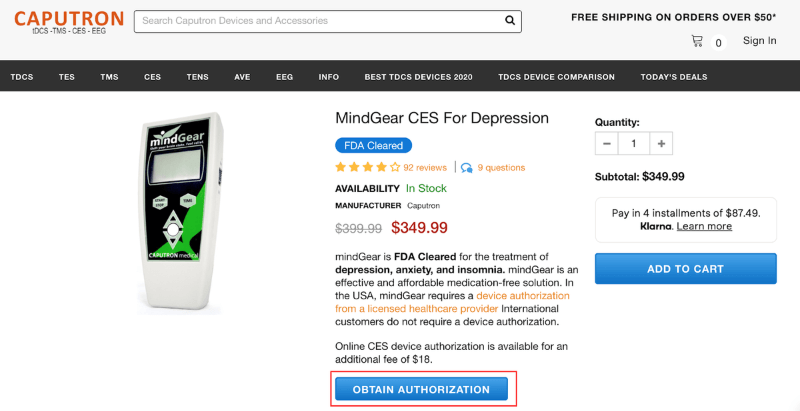Click the quantity input field
This screenshot has width=800, height=411.
pyautogui.click(x=634, y=144)
